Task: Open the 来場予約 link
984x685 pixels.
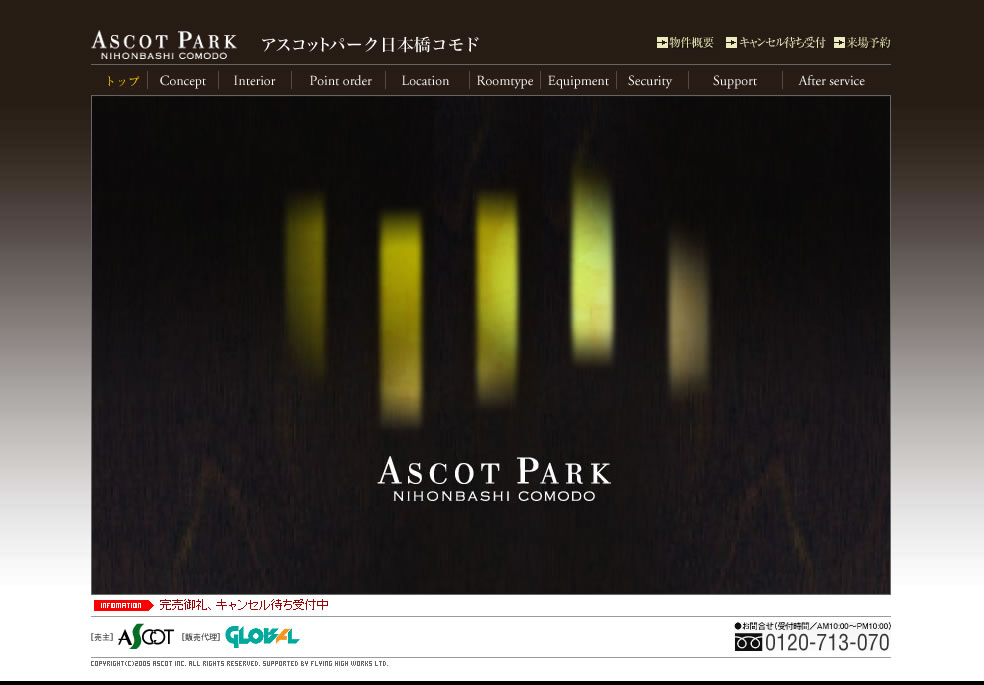Action: (869, 43)
